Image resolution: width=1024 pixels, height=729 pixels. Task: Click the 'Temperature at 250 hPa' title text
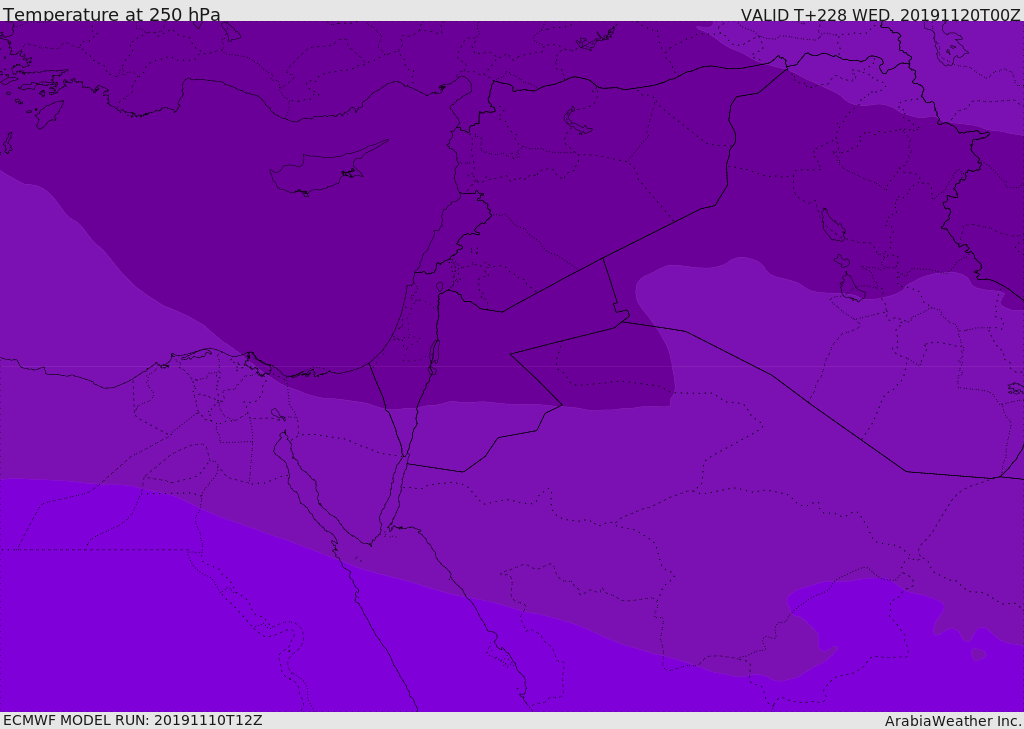pos(112,14)
